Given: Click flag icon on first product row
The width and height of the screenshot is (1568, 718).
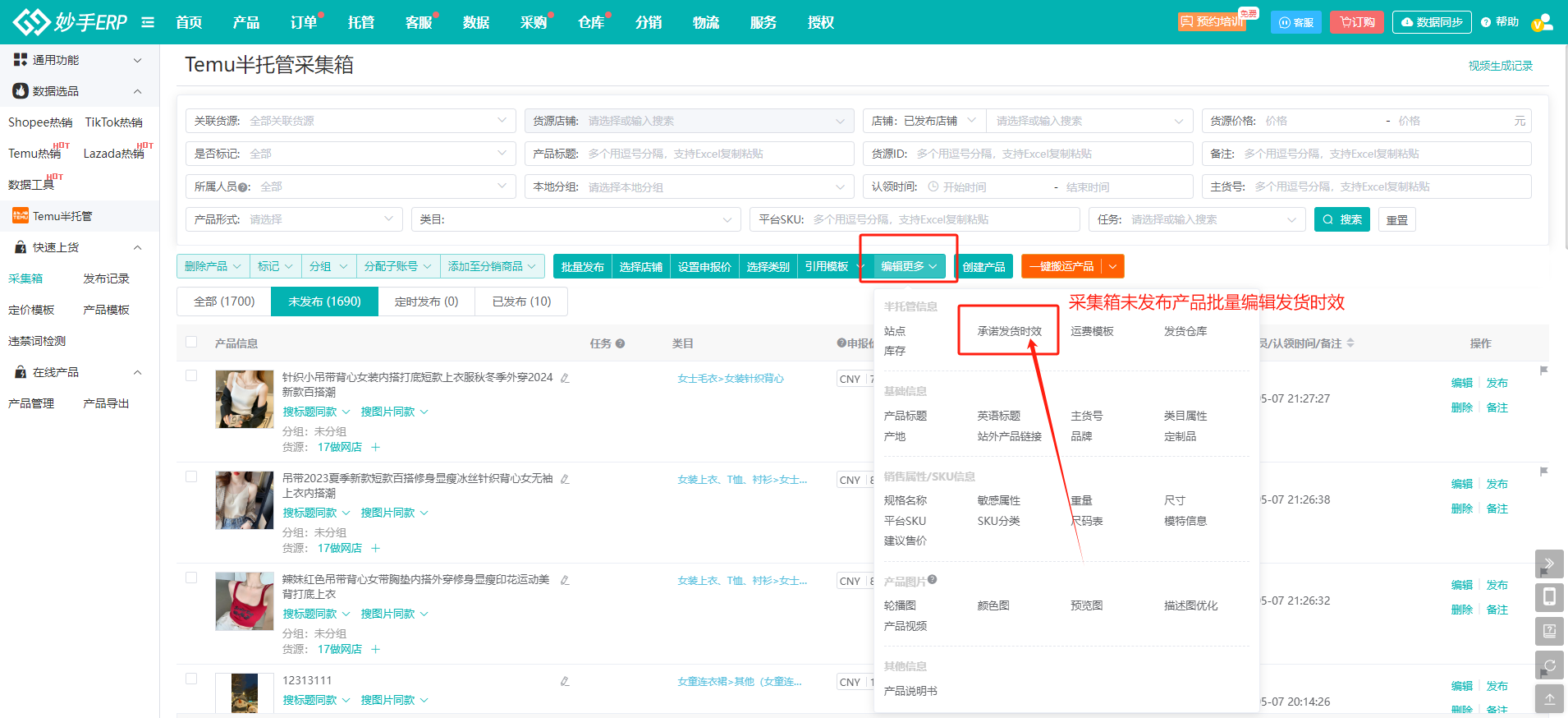Looking at the screenshot, I should tap(1543, 371).
